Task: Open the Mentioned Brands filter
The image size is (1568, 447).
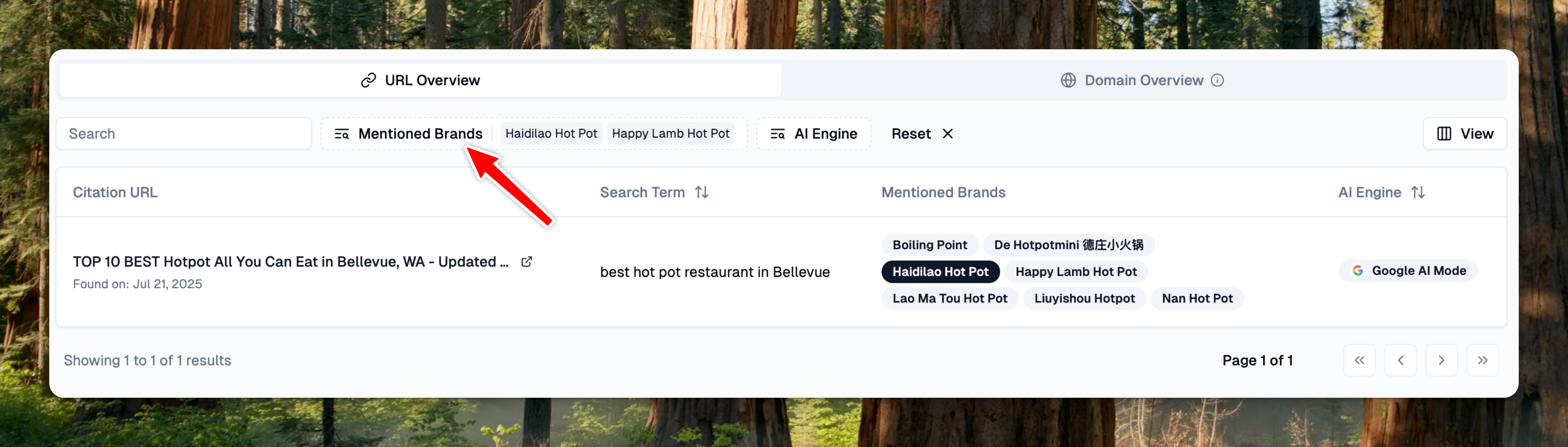Action: pyautogui.click(x=409, y=134)
